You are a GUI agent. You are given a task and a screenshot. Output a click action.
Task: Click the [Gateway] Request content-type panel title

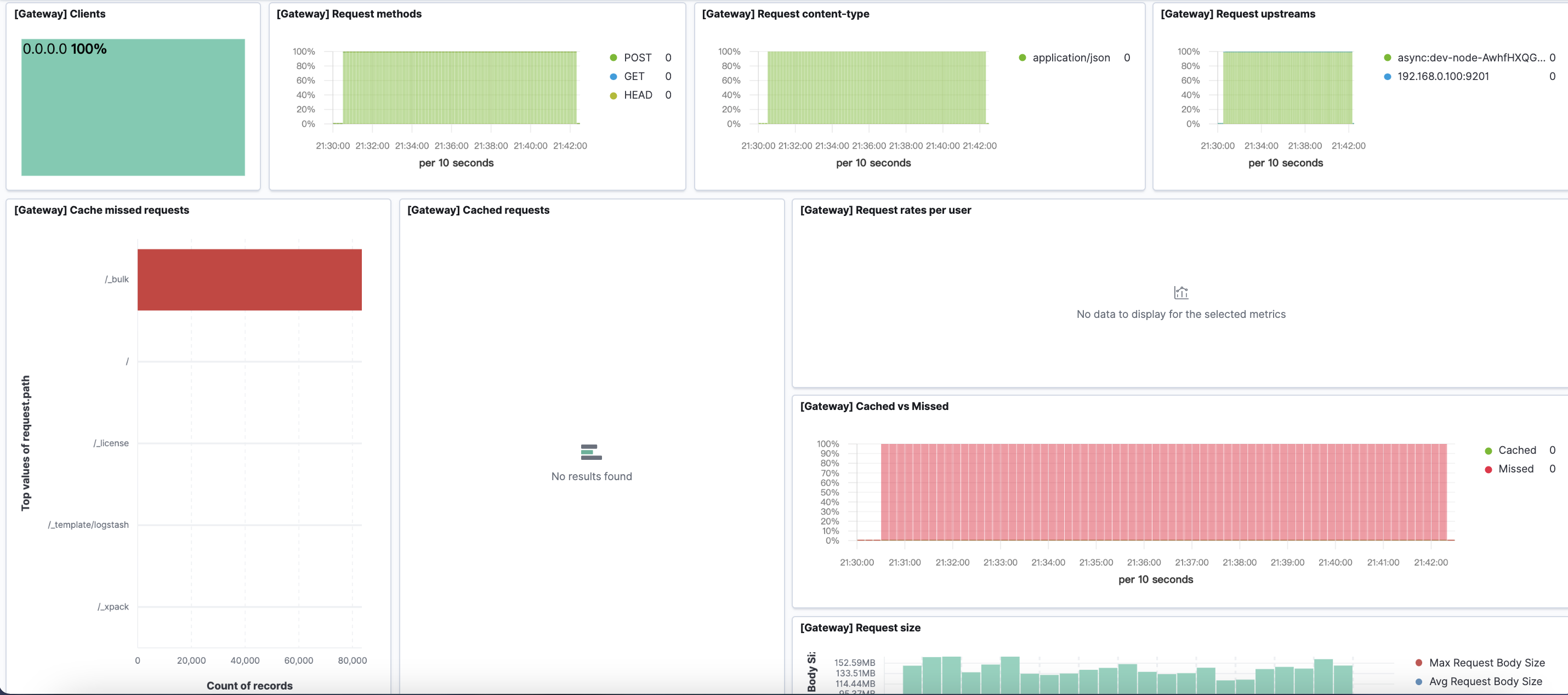coord(785,14)
